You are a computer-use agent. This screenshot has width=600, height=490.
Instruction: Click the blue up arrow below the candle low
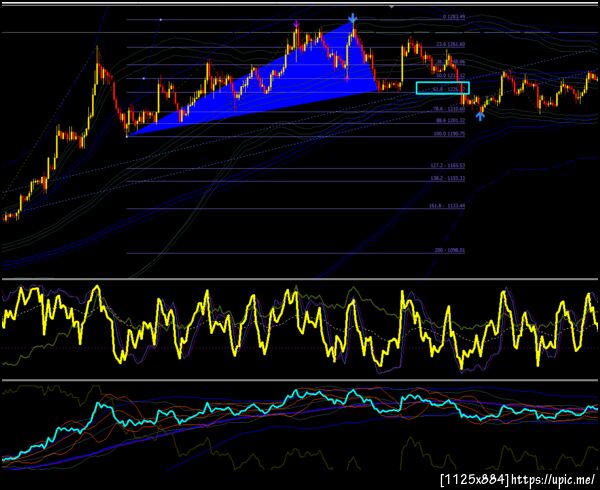coord(480,116)
